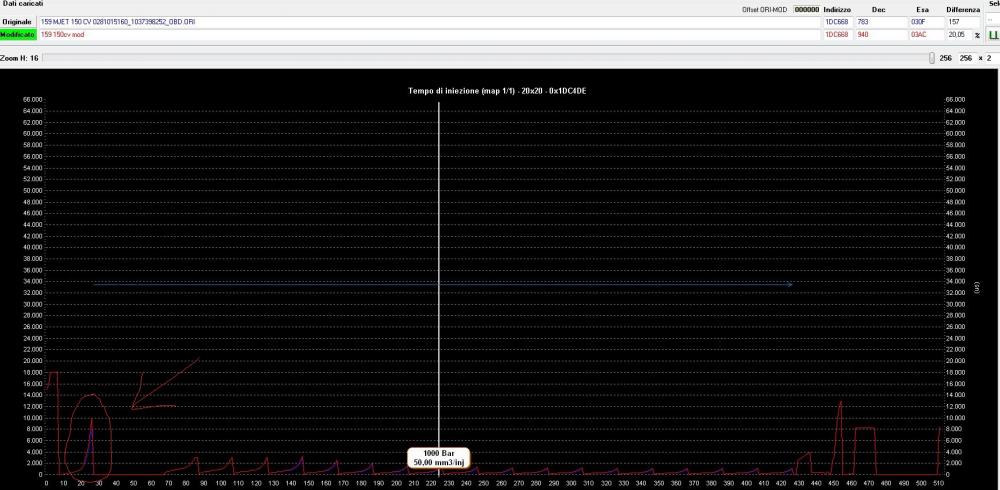Screen dimensions: 1000x490
Task: Click the Differenza value 157
Action: pos(959,21)
